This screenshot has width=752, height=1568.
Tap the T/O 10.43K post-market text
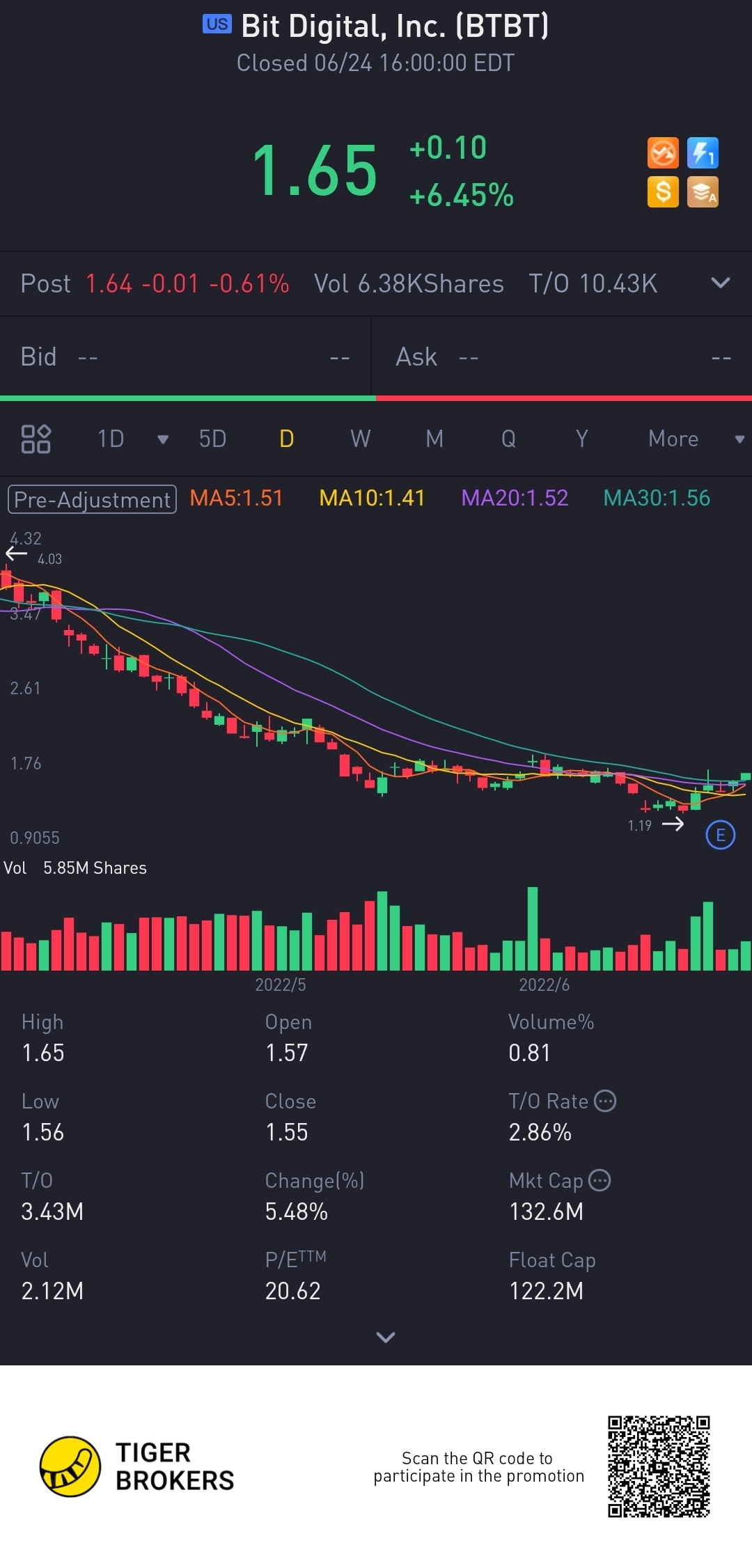(593, 283)
